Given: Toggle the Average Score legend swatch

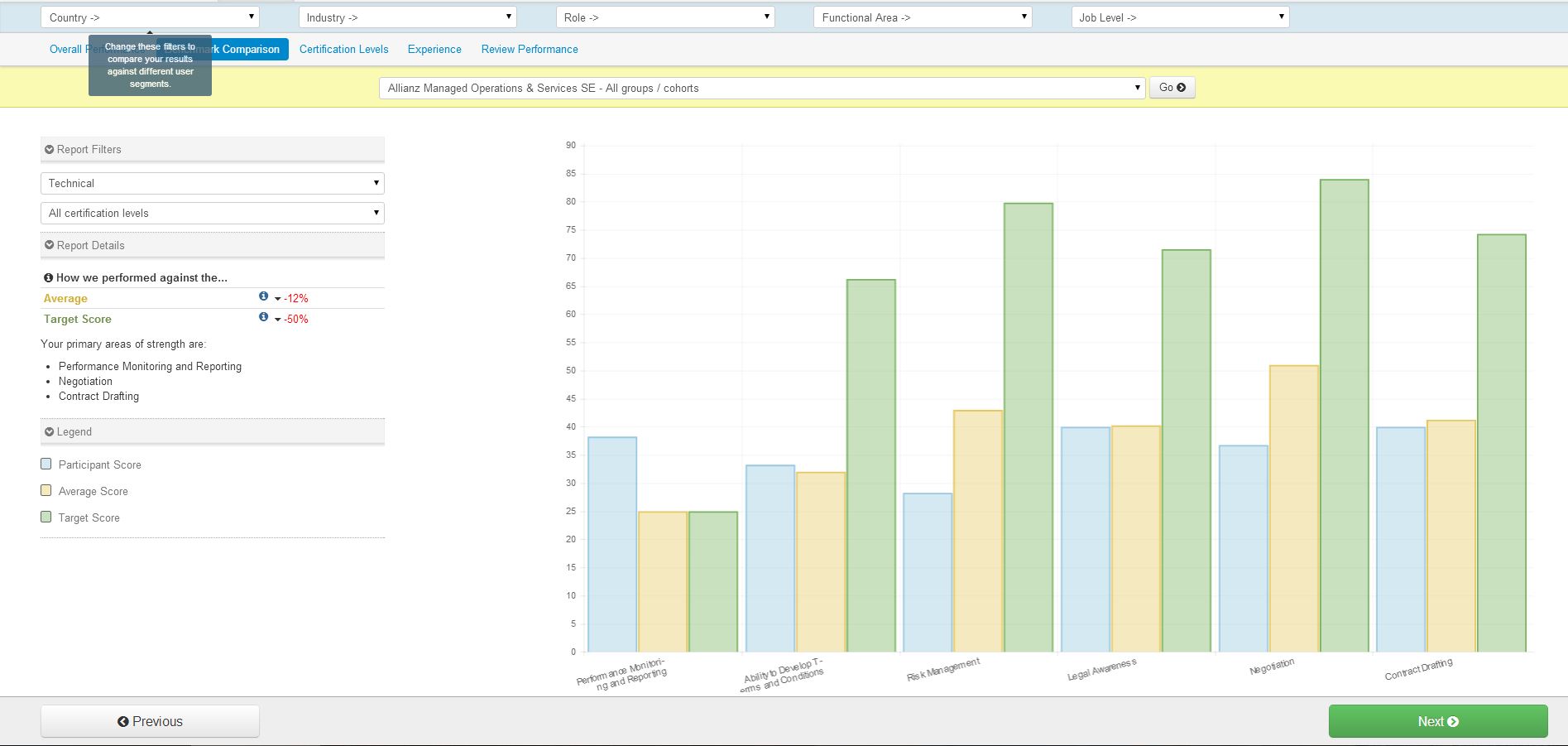Looking at the screenshot, I should [46, 490].
